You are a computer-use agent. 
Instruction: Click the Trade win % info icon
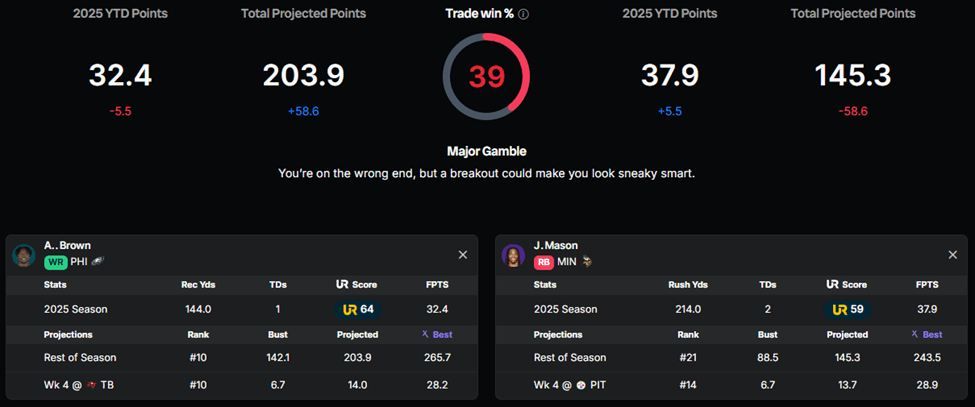click(524, 15)
